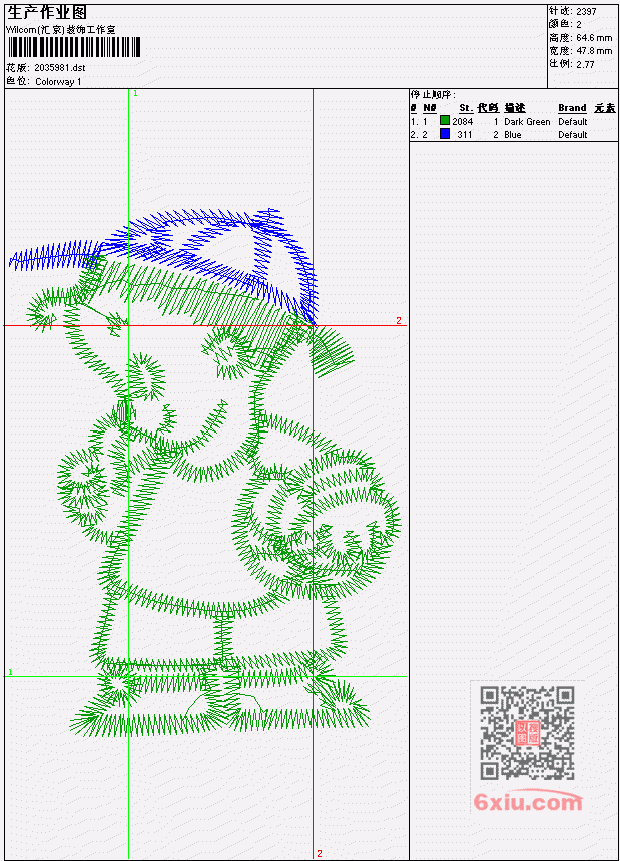Screen dimensions: 620x861
Task: Click the file name '2035981.dst'
Action: click(59, 68)
